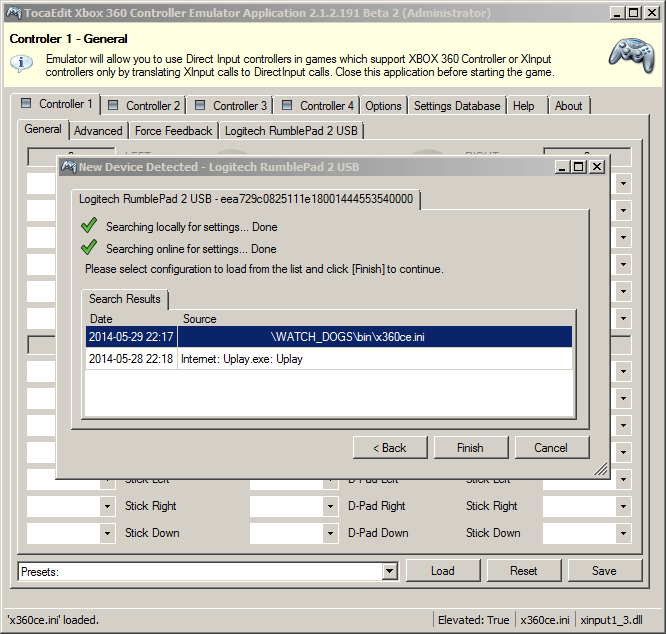Open the About tab

pyautogui.click(x=568, y=106)
